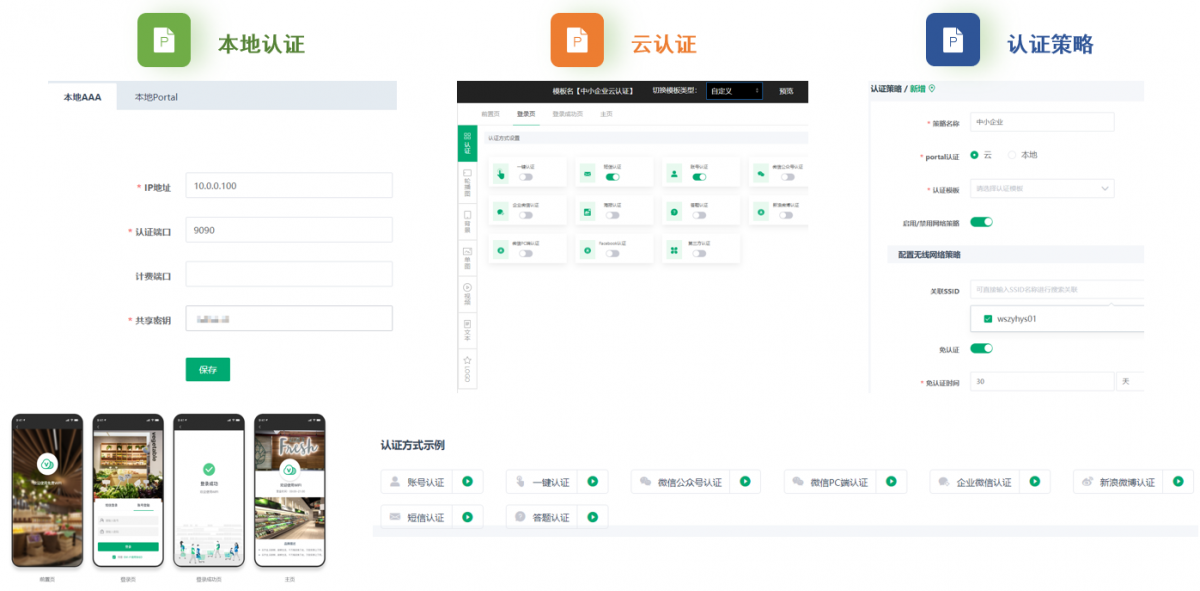This screenshot has height=591, width=1200.
Task: Click the 认证端口 input field
Action: click(x=289, y=231)
